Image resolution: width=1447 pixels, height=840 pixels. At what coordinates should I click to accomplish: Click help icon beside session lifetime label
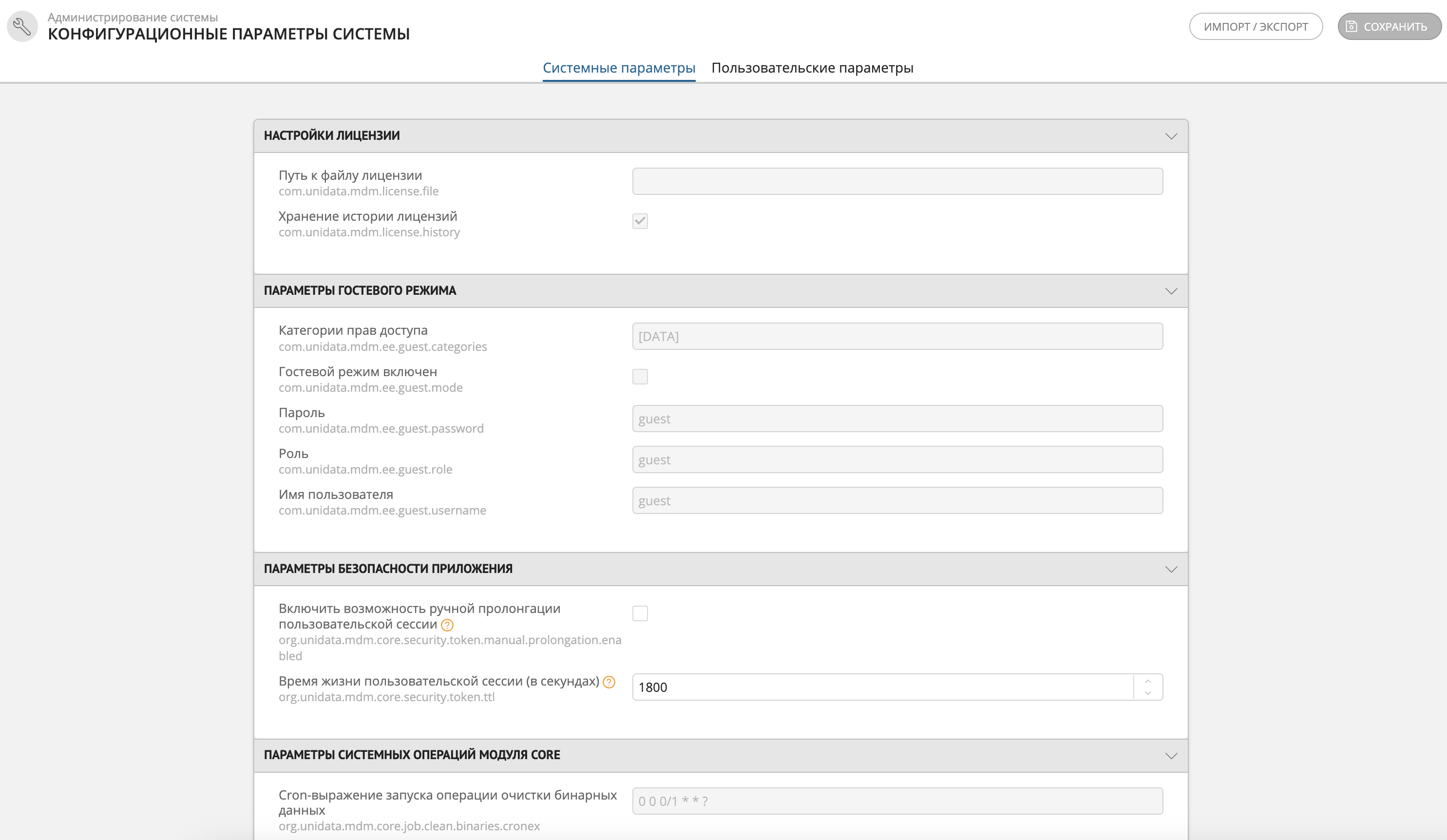tap(609, 682)
